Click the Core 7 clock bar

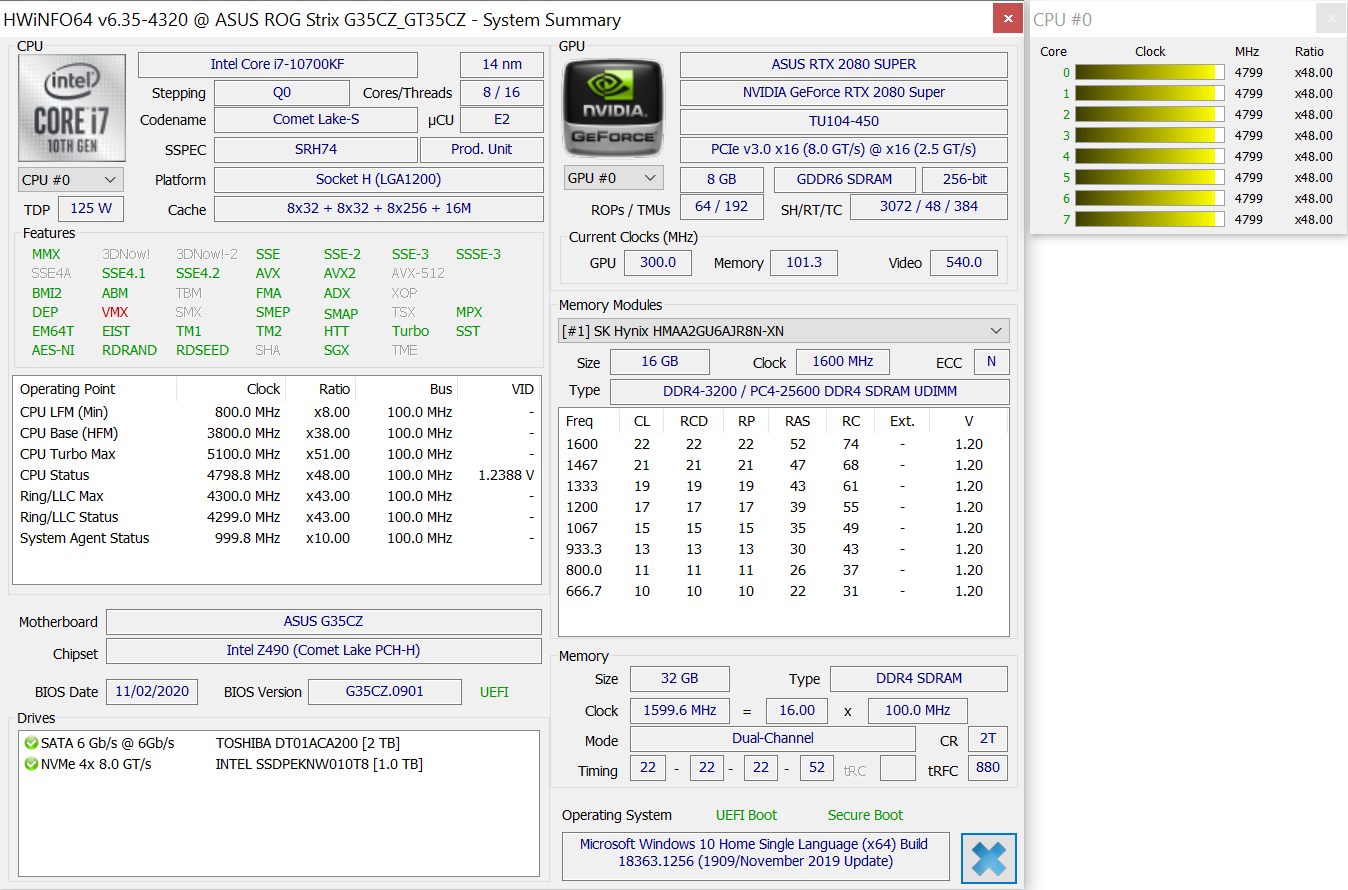click(x=1149, y=219)
